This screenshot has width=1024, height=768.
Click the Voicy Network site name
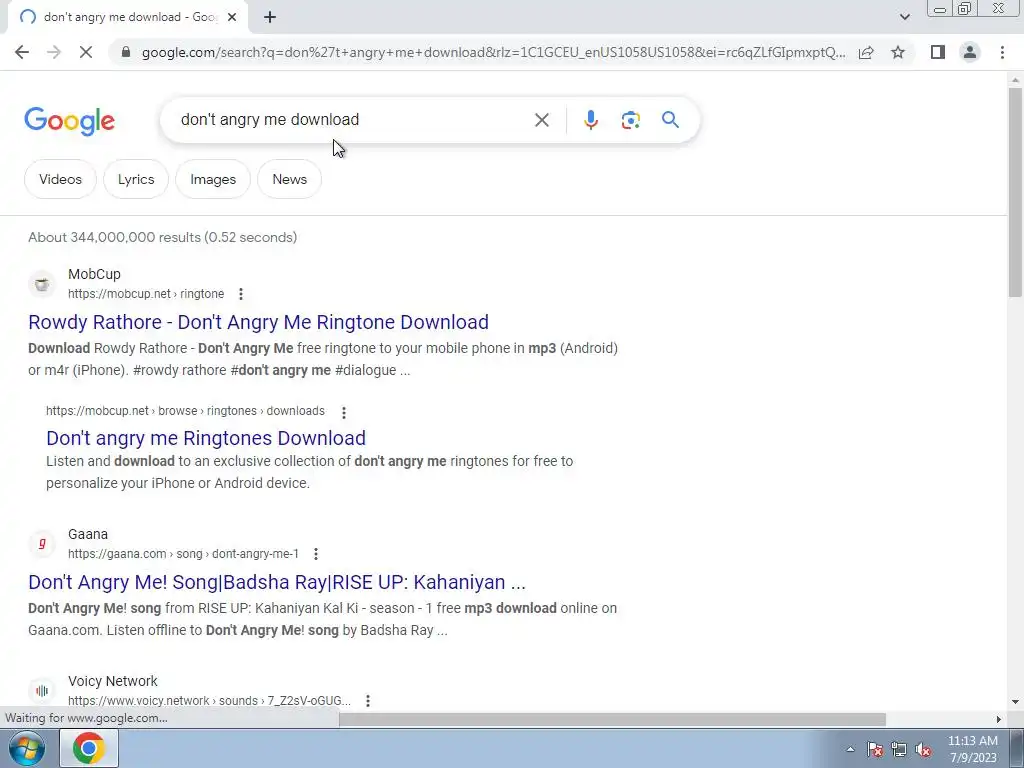click(x=112, y=681)
